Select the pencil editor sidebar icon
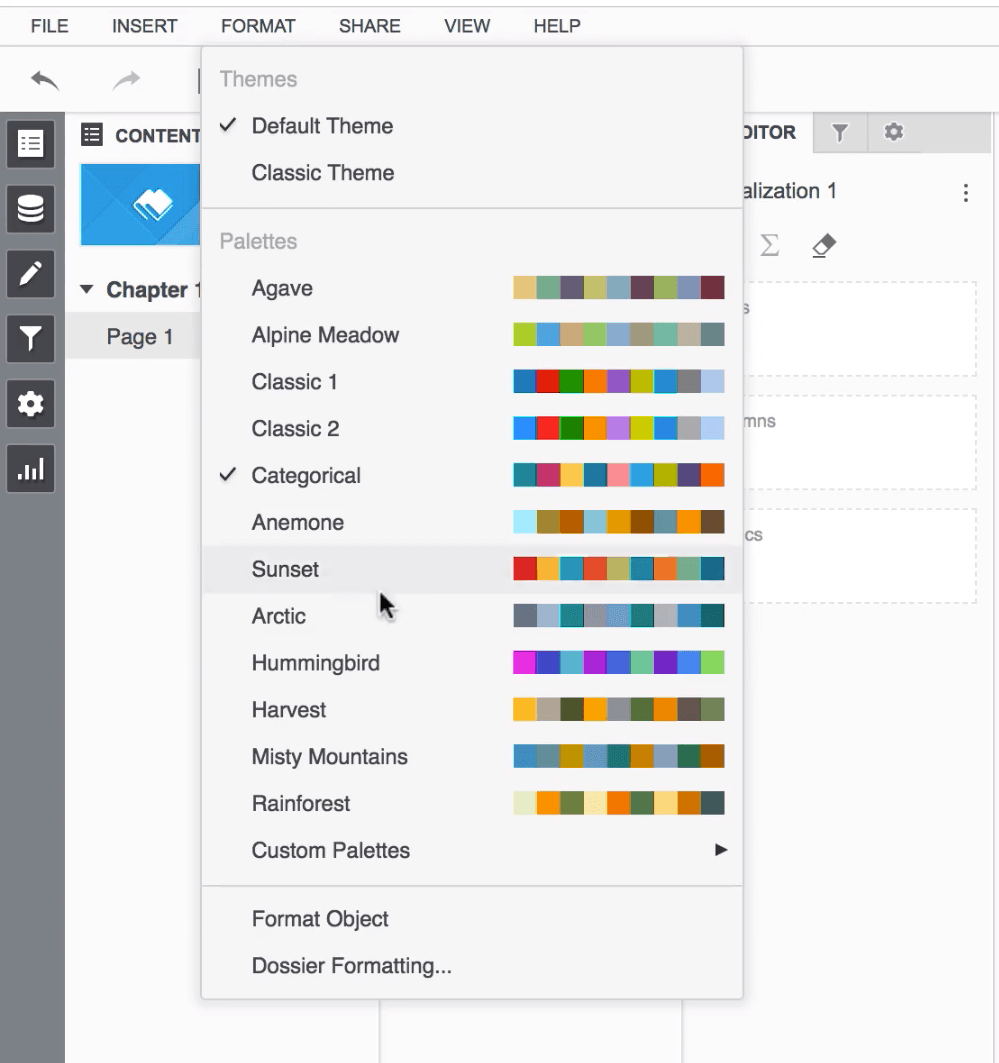Image resolution: width=999 pixels, height=1063 pixels. point(31,274)
